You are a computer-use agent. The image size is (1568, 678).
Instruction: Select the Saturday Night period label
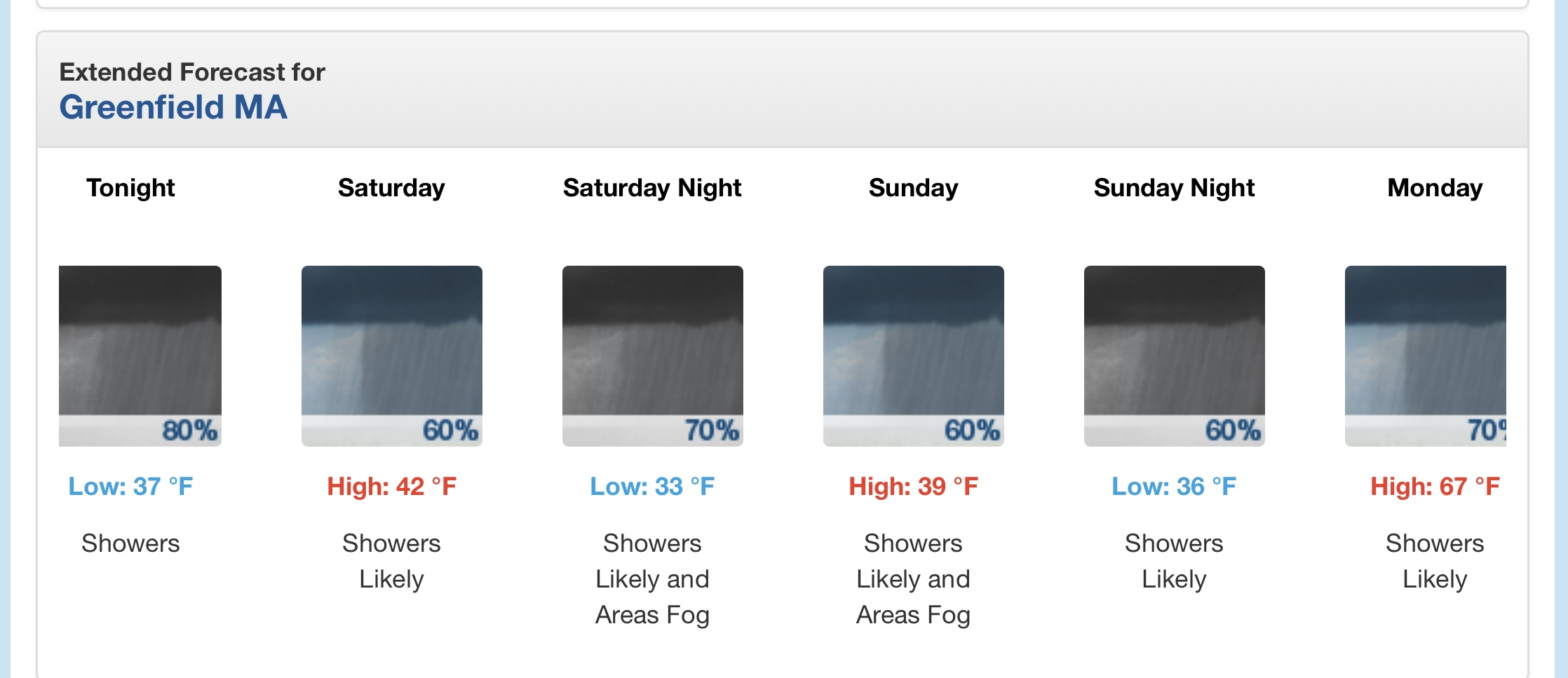[652, 188]
